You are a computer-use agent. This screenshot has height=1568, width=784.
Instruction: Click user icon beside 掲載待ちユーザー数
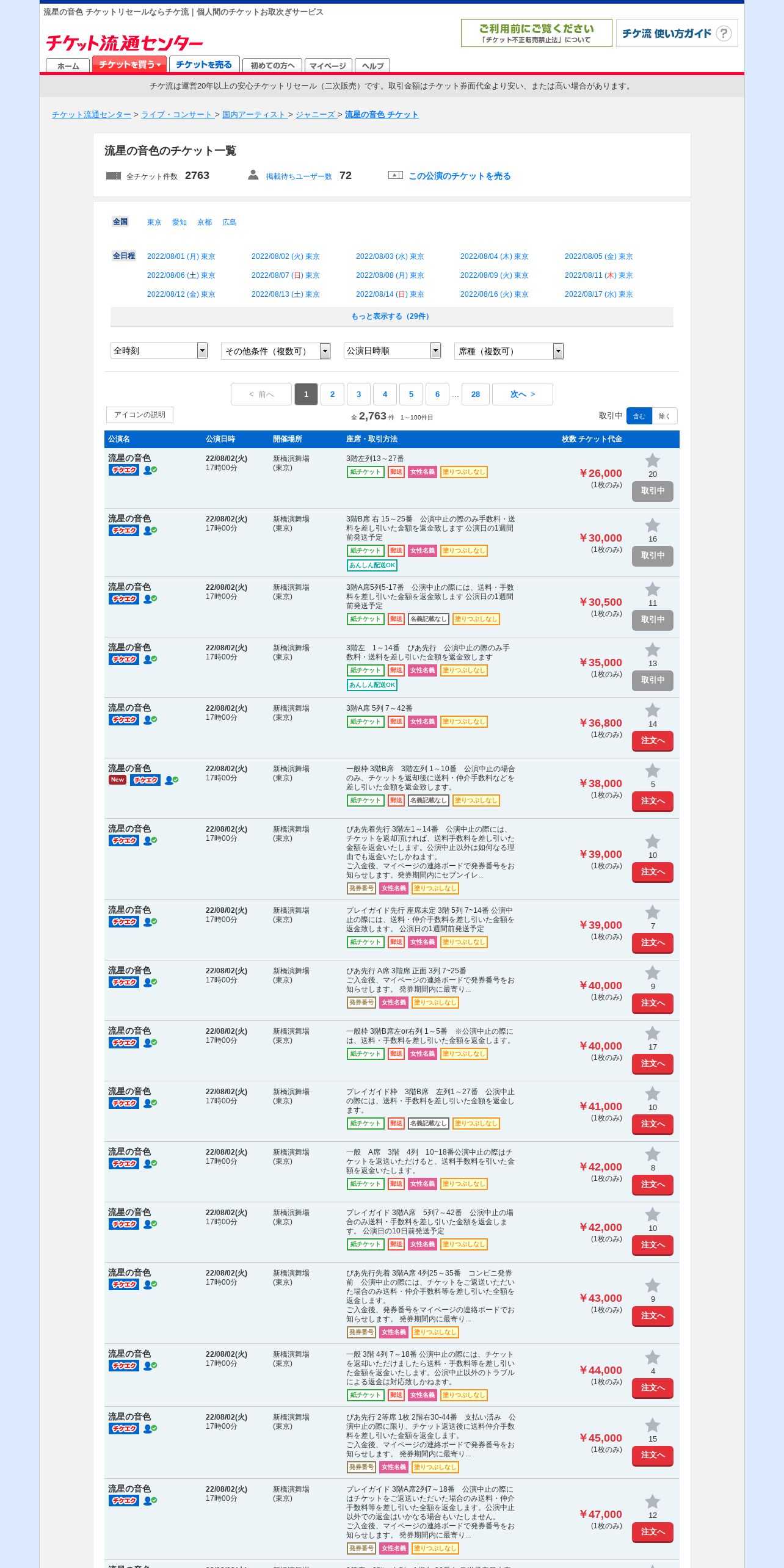(253, 175)
